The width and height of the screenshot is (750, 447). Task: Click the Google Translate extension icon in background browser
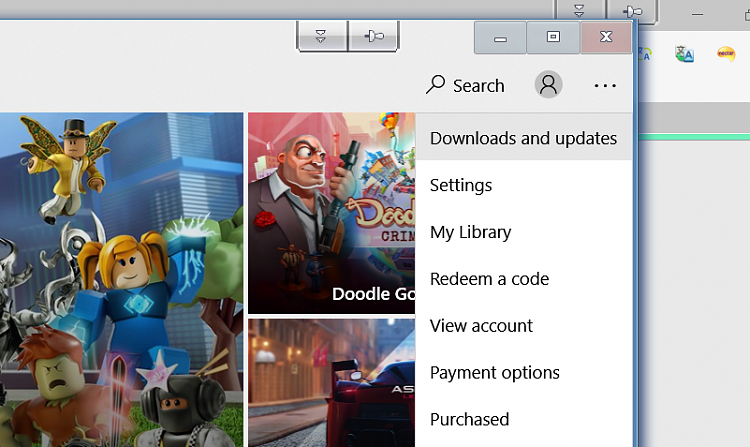[x=684, y=54]
